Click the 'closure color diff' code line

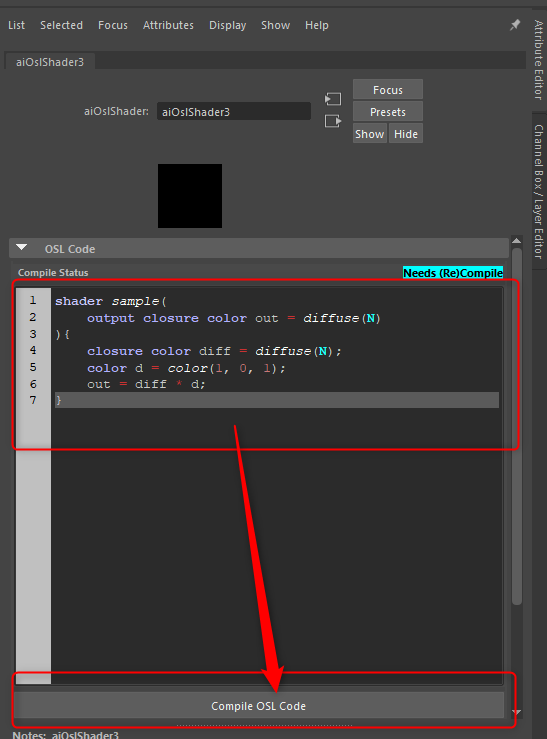point(214,351)
